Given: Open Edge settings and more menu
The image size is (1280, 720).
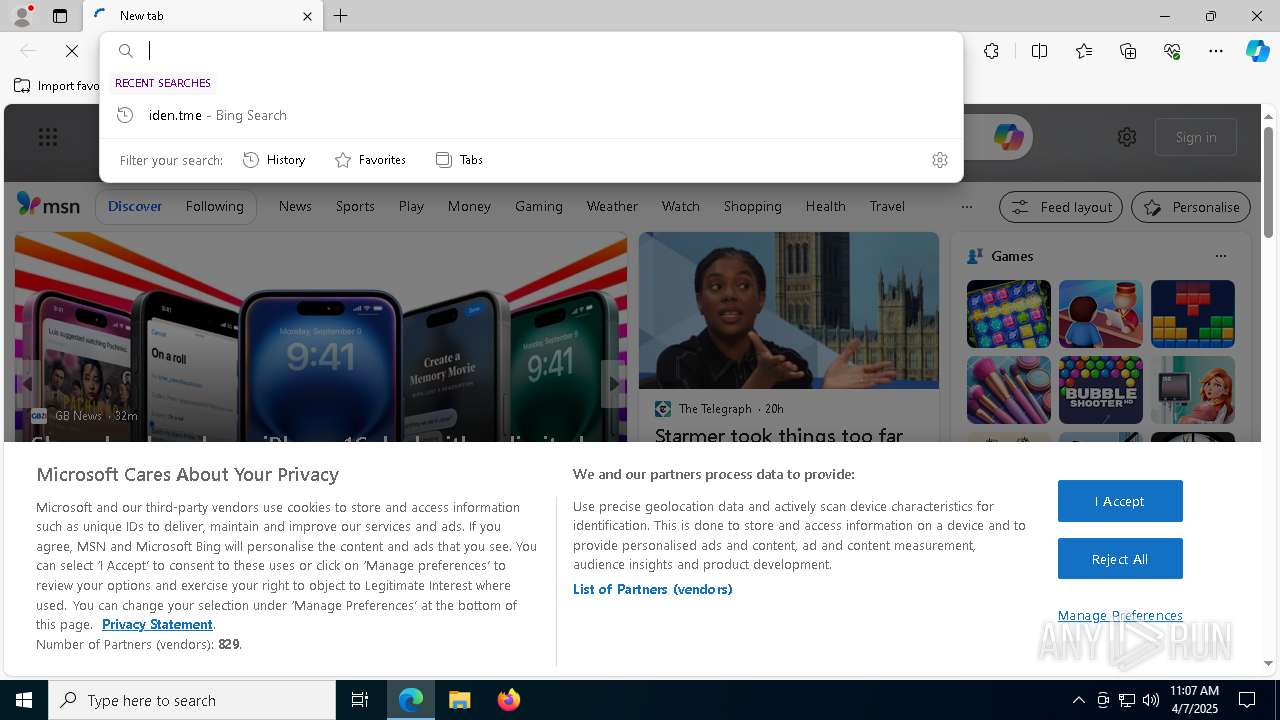Looking at the screenshot, I should [x=1216, y=51].
